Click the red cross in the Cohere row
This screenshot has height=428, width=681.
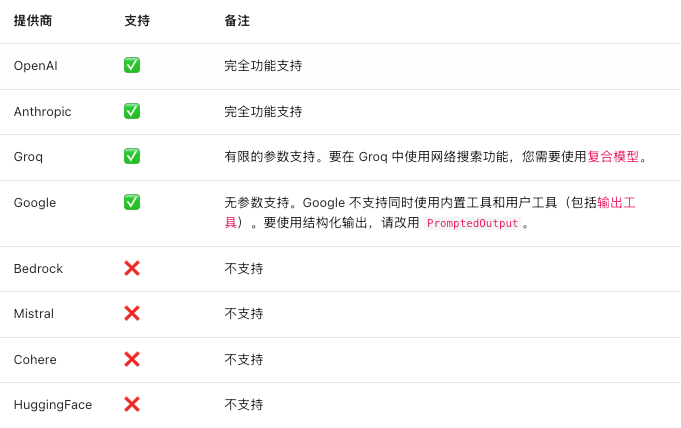click(x=132, y=359)
